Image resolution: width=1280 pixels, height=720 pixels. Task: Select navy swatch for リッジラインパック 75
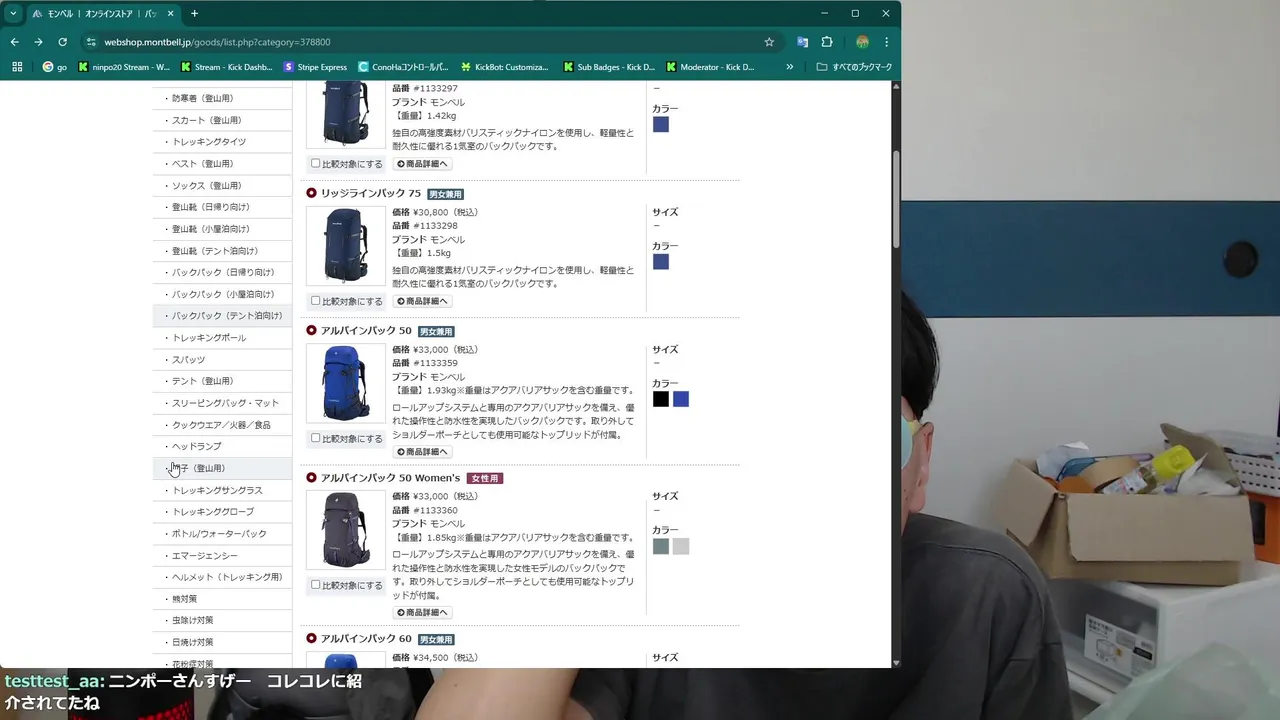(x=661, y=262)
